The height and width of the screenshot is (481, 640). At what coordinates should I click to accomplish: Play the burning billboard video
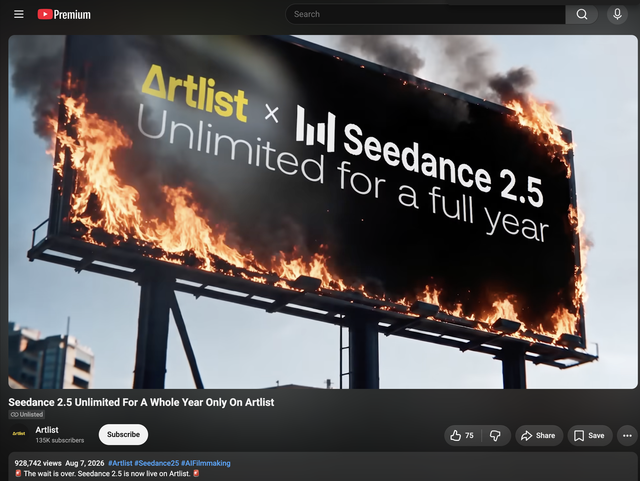[323, 212]
